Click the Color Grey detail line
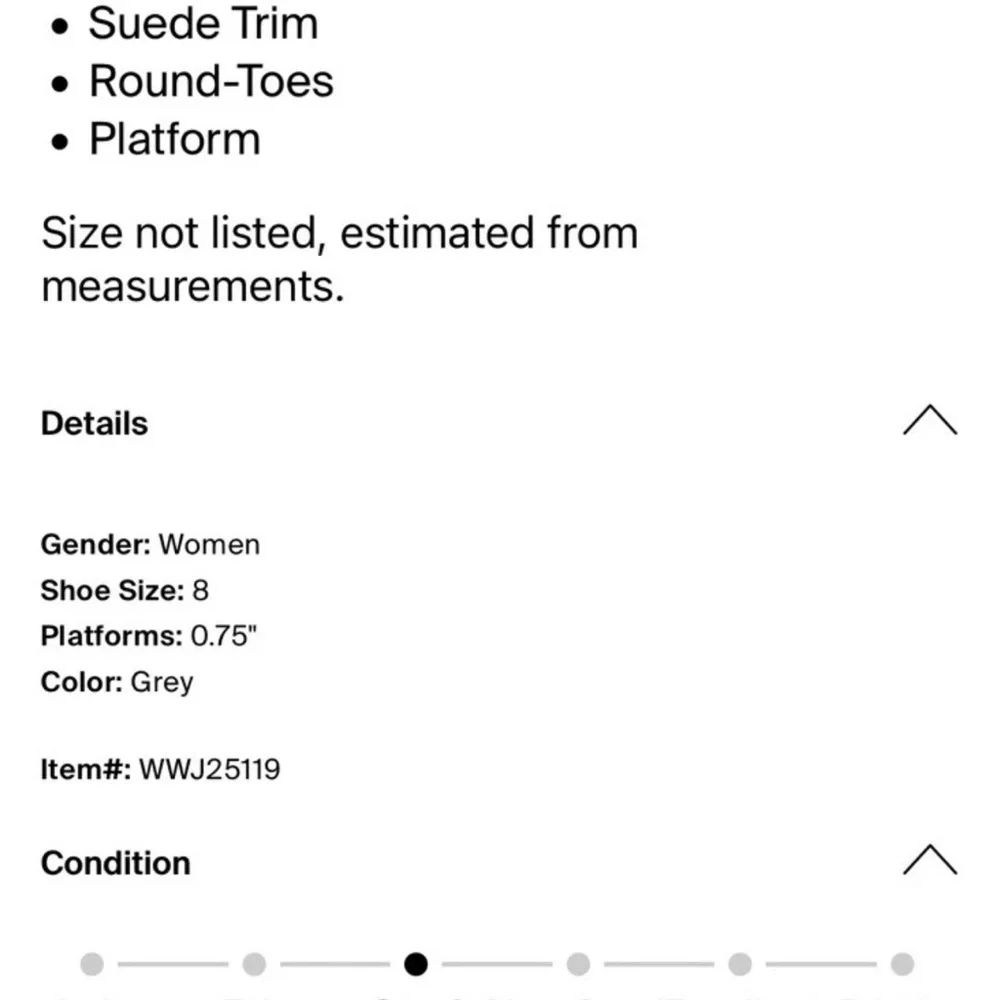 [117, 682]
